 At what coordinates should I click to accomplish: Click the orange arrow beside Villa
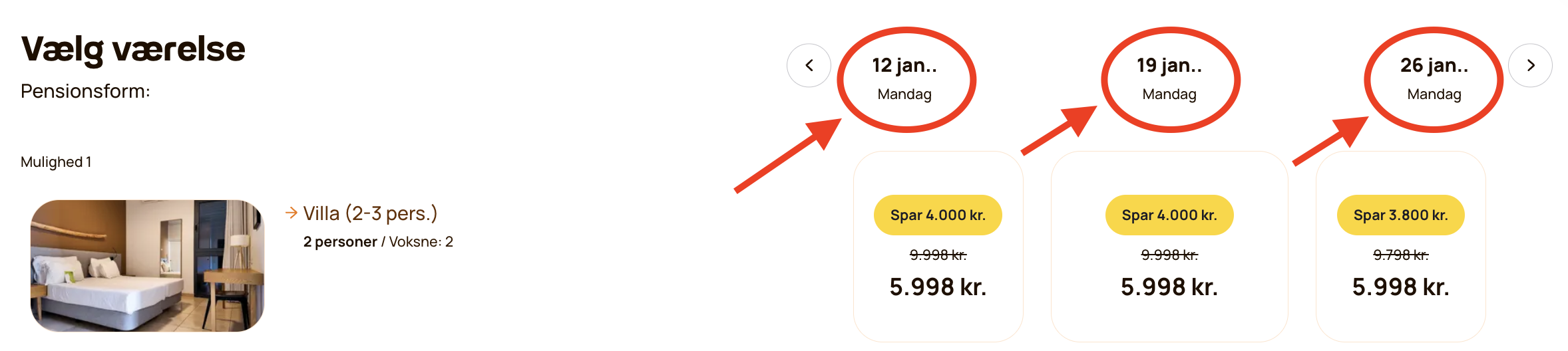click(291, 213)
